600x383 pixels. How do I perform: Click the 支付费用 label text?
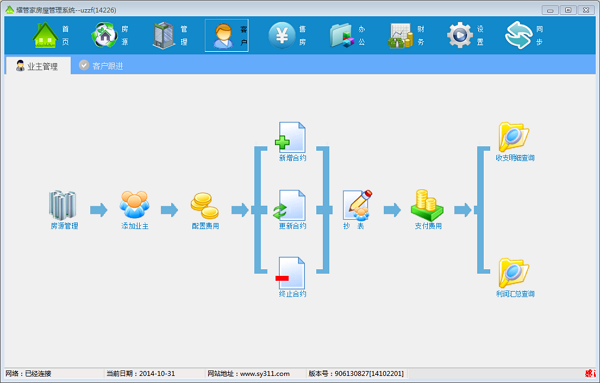(428, 226)
